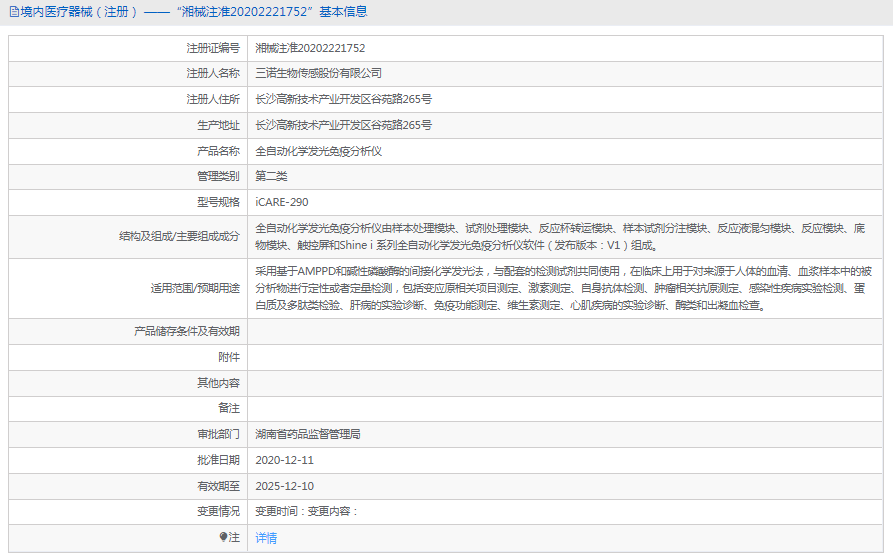The image size is (893, 559).
Task: Click the 管理类别 label
Action: pos(218,176)
